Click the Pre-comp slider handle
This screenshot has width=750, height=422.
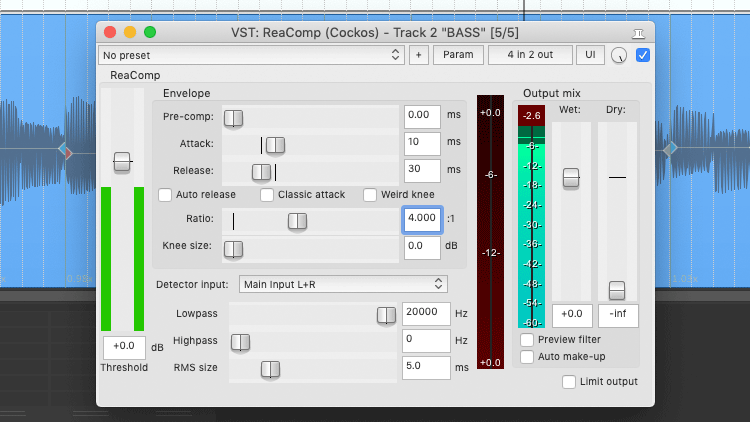pyautogui.click(x=233, y=118)
